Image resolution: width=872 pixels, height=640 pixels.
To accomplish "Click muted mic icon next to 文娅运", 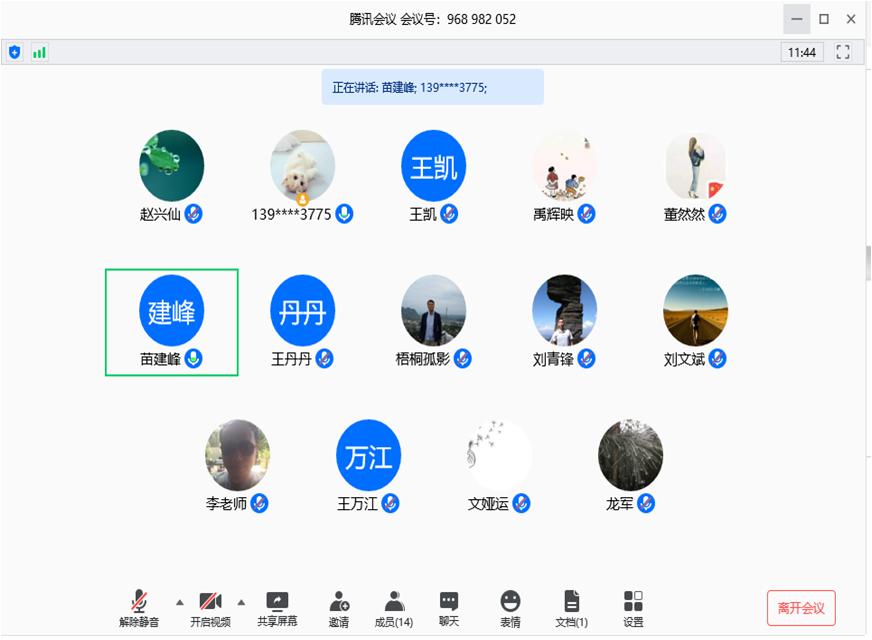I will 521,503.
